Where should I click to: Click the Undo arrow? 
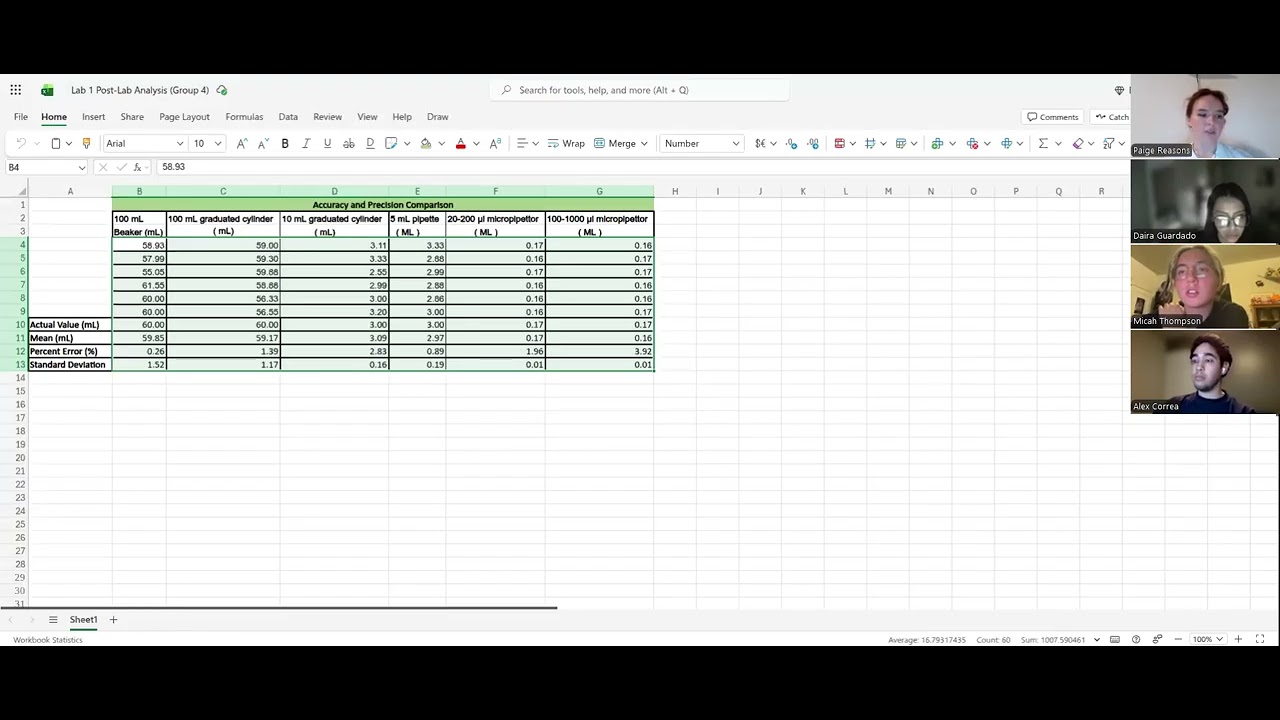point(21,144)
